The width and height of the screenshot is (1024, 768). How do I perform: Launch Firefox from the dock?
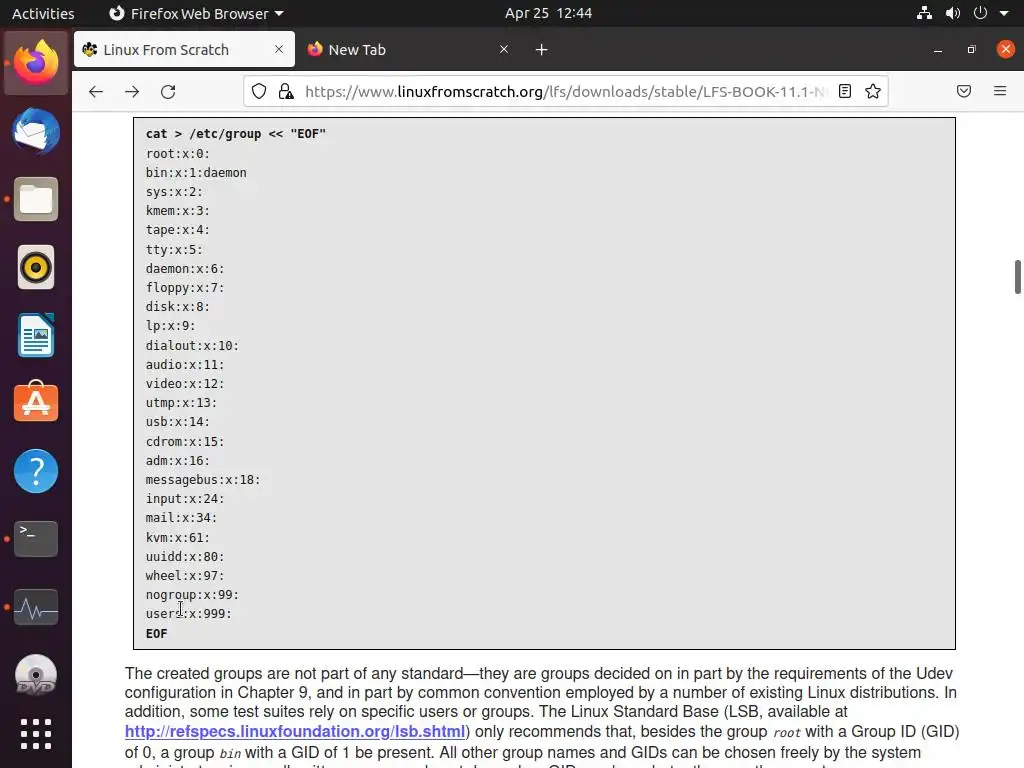tap(36, 63)
